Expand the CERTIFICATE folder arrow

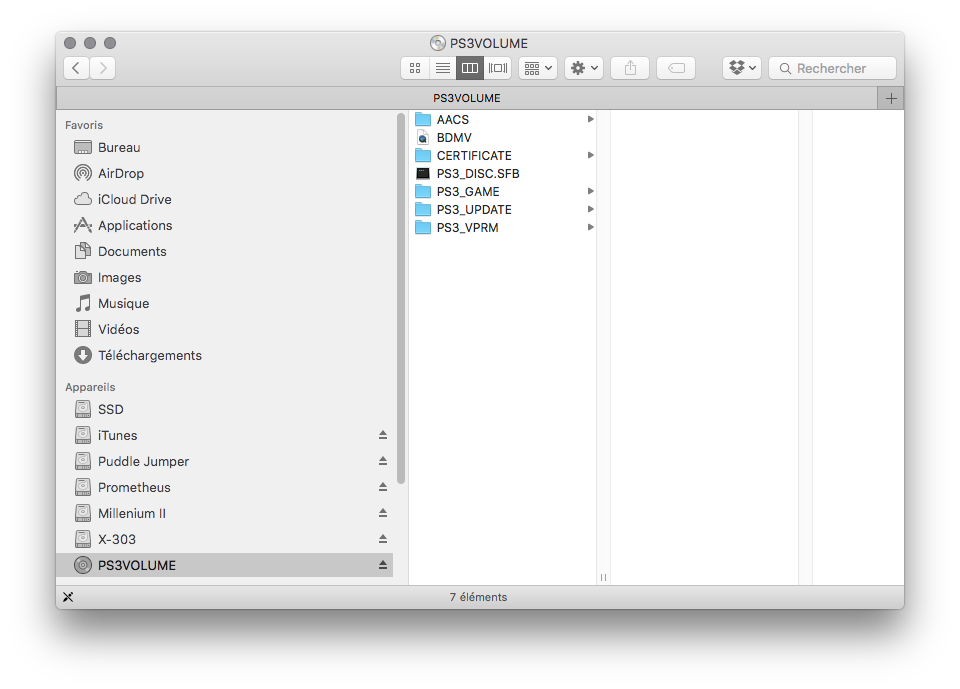tap(591, 155)
